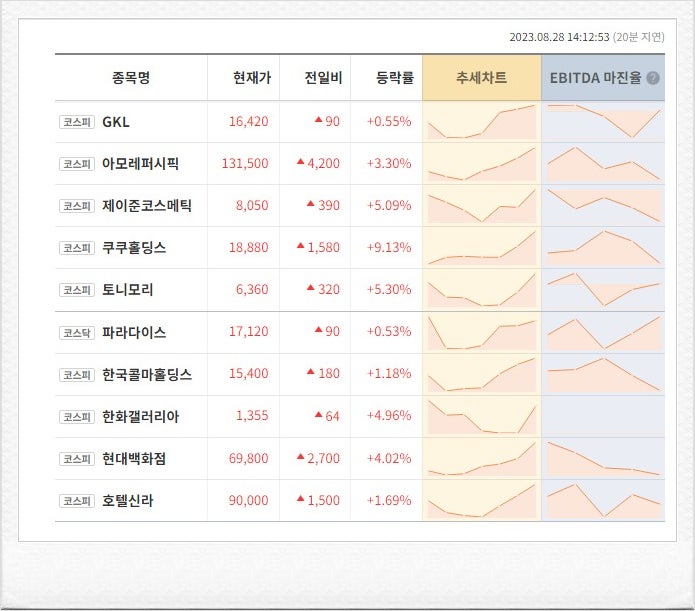
Task: Open the 한화갤러리아 stock link
Action: coord(141,416)
